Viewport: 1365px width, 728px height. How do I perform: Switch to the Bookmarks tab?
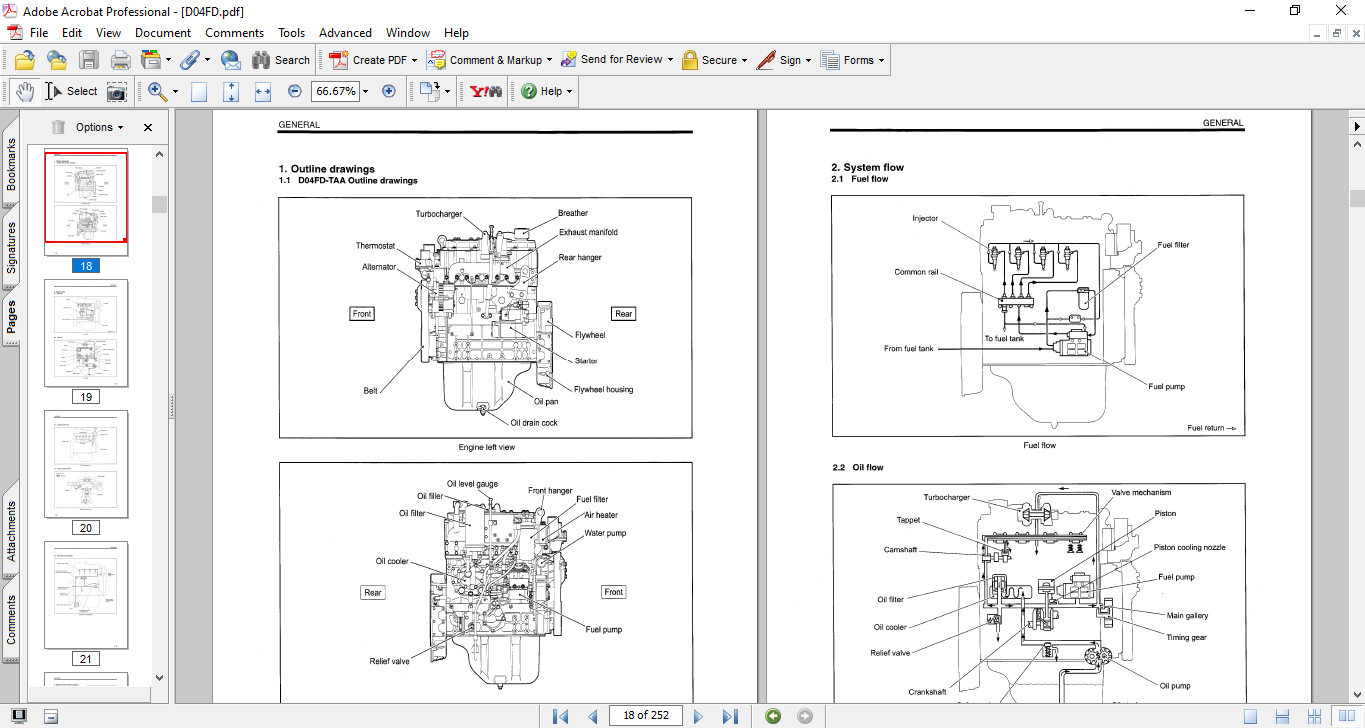click(x=11, y=164)
